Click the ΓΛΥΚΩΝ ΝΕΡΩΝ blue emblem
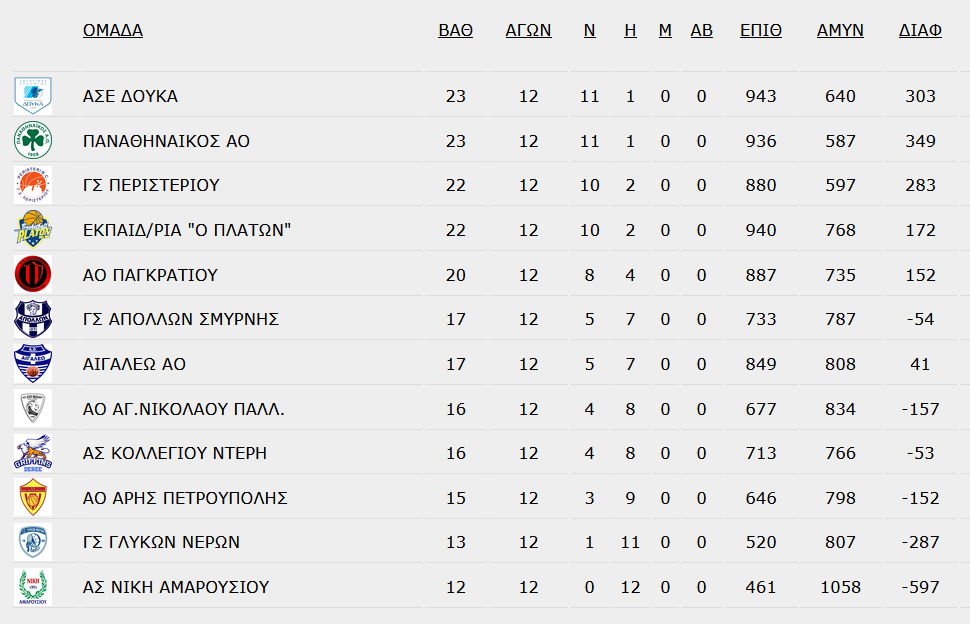Image resolution: width=970 pixels, height=624 pixels. tap(33, 542)
